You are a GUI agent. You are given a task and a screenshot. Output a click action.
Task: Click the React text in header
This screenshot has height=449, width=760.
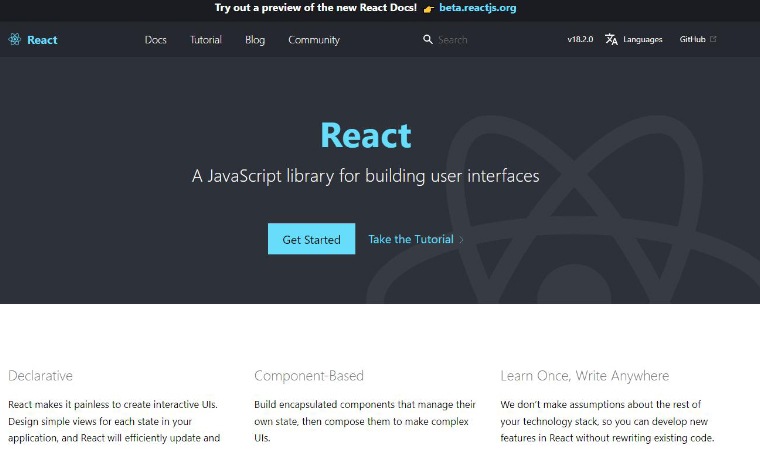(x=42, y=40)
